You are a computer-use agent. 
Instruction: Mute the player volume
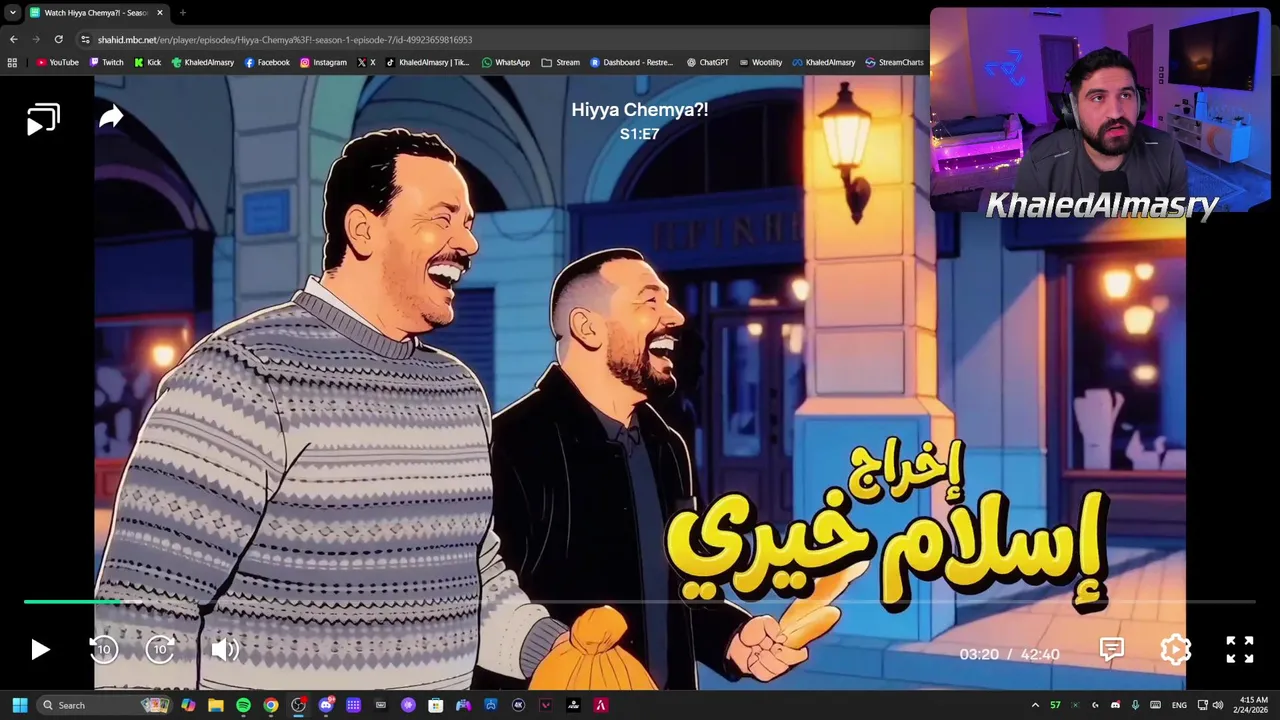(225, 650)
